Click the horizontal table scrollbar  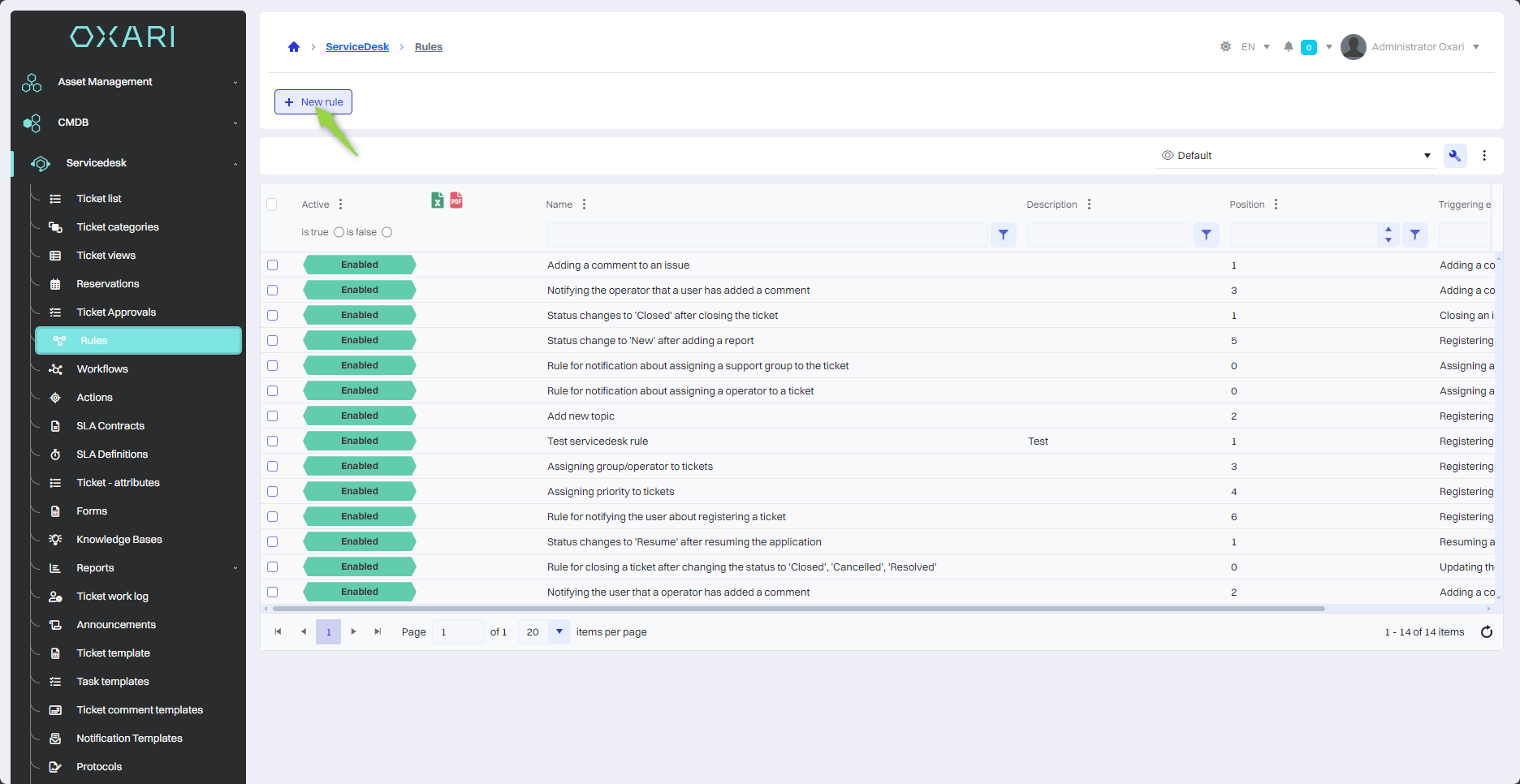coord(798,609)
